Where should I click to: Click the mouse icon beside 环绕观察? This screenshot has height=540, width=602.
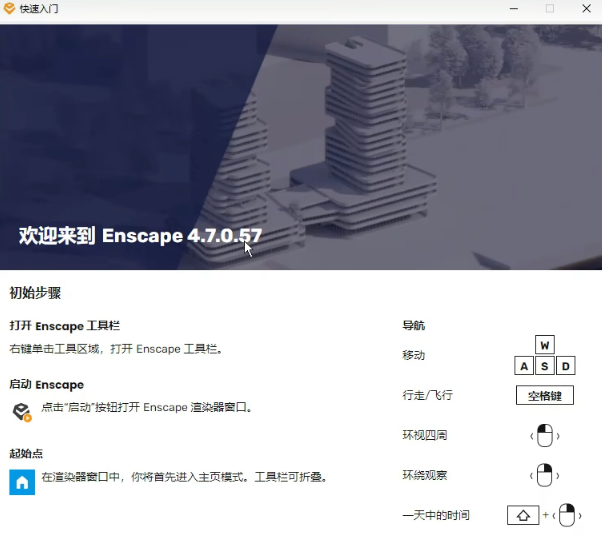[544, 475]
